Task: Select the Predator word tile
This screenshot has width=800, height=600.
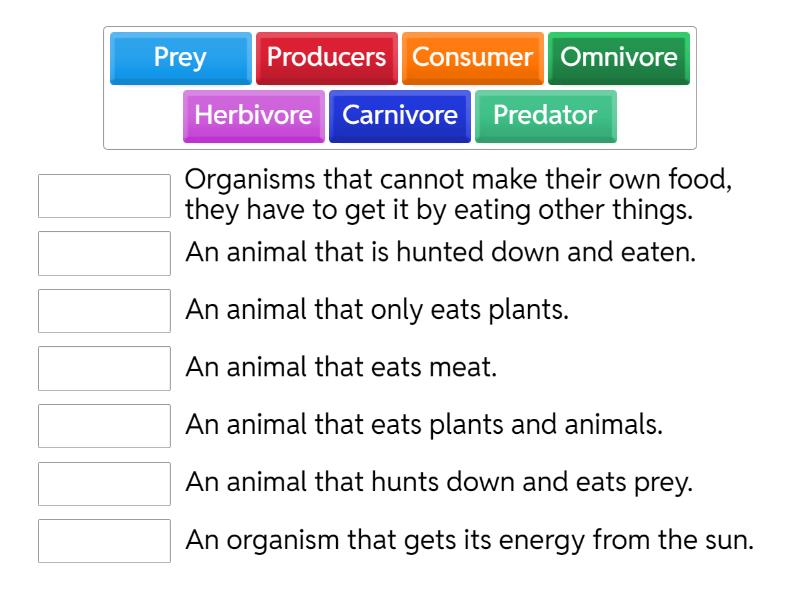Action: pyautogui.click(x=546, y=116)
